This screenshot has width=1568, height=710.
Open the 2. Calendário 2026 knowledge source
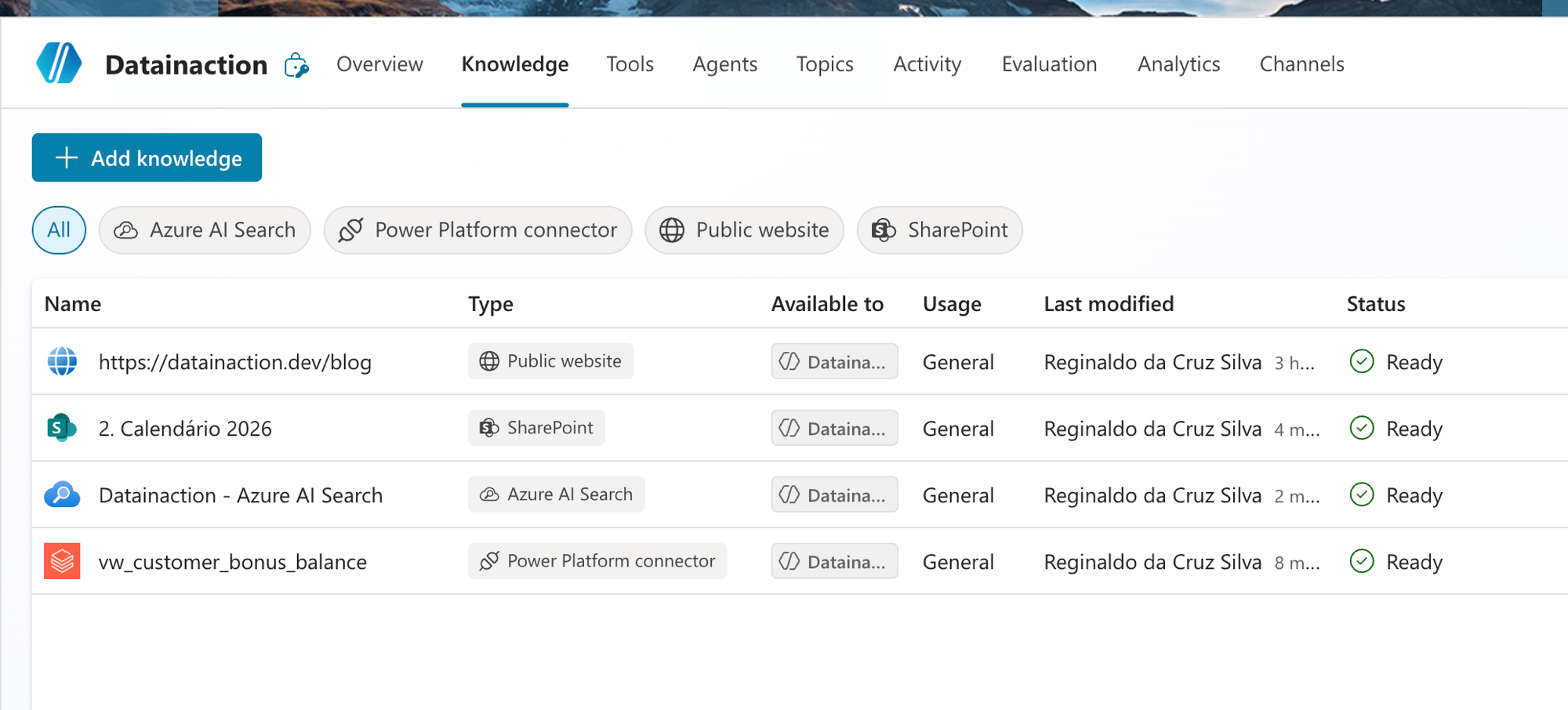tap(185, 429)
